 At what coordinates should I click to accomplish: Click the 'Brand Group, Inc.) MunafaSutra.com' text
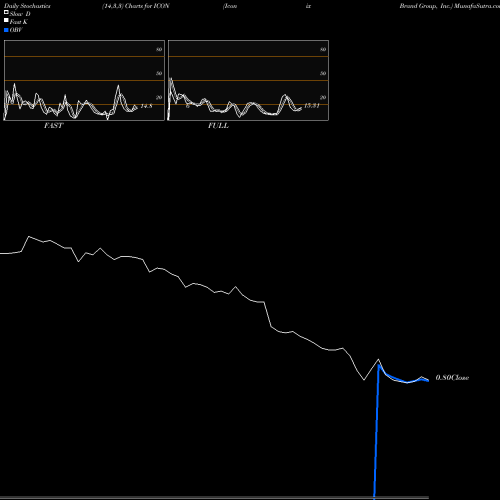tap(450, 6)
